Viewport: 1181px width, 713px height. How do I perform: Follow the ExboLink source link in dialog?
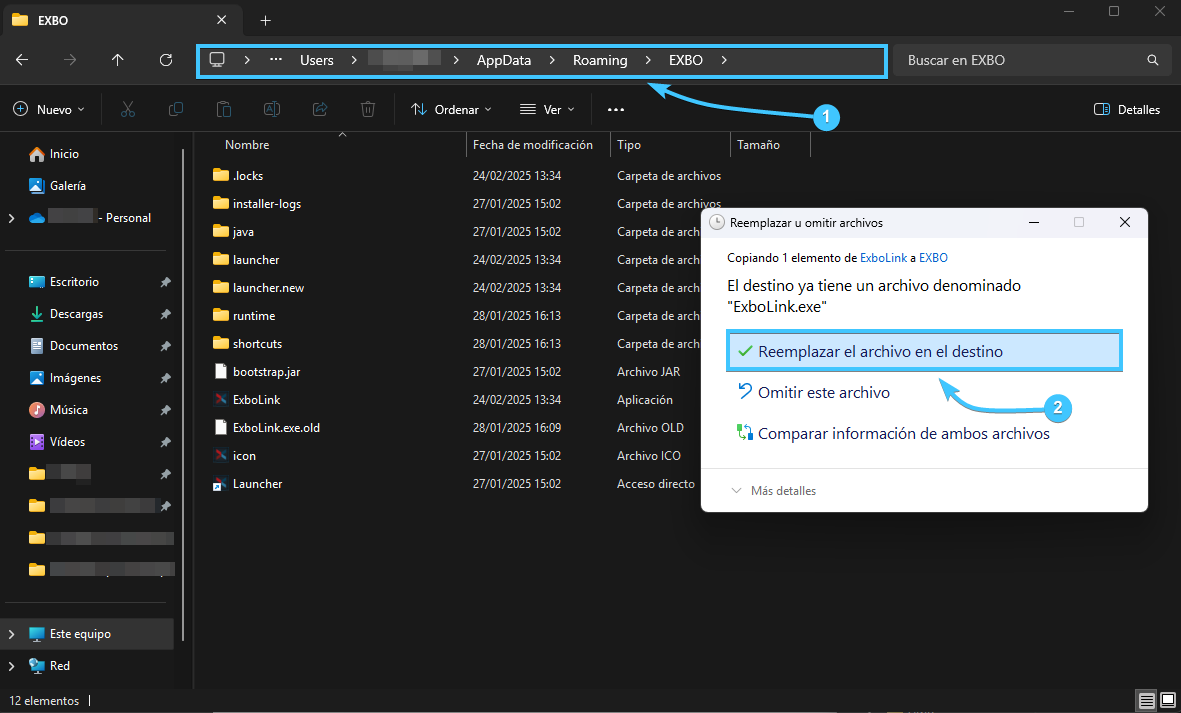coord(883,258)
